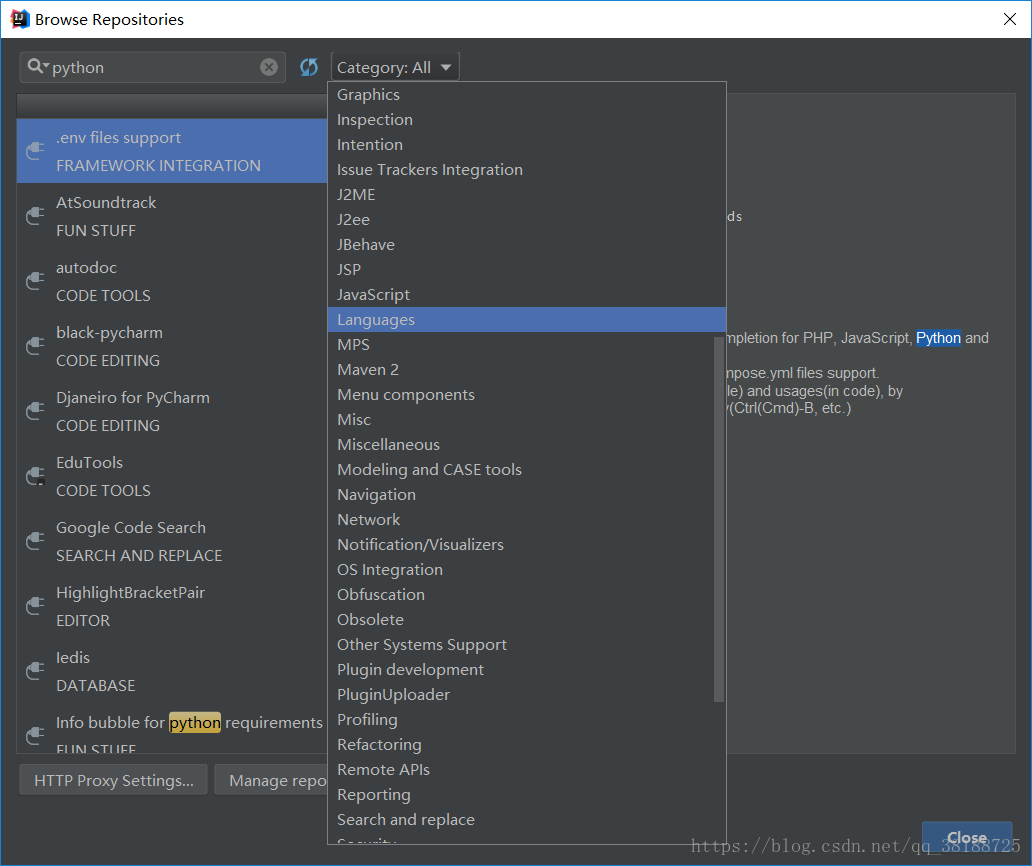Click Manage repositories button
The image size is (1032, 866).
tap(272, 780)
